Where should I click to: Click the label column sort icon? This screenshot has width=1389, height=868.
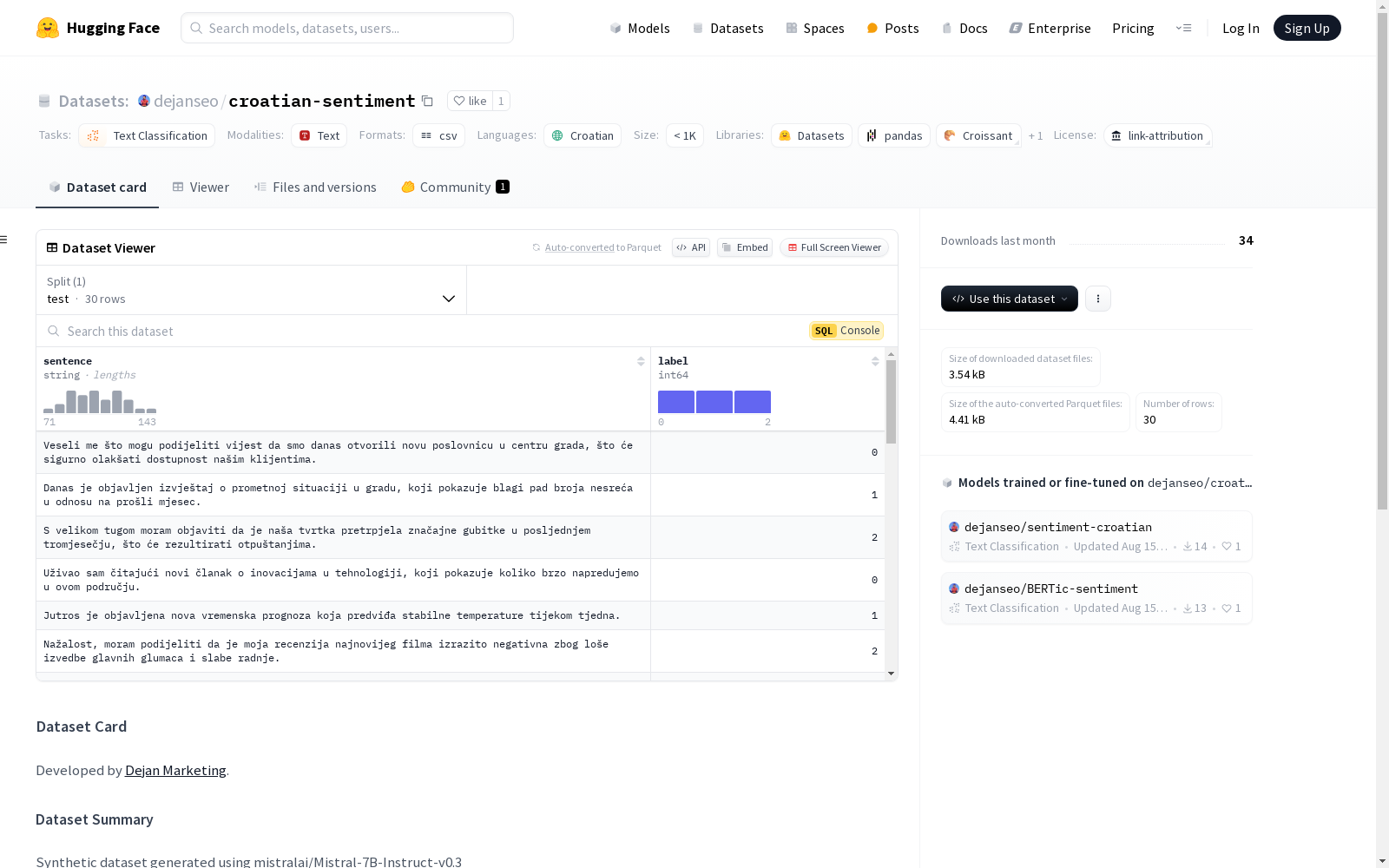tap(875, 361)
